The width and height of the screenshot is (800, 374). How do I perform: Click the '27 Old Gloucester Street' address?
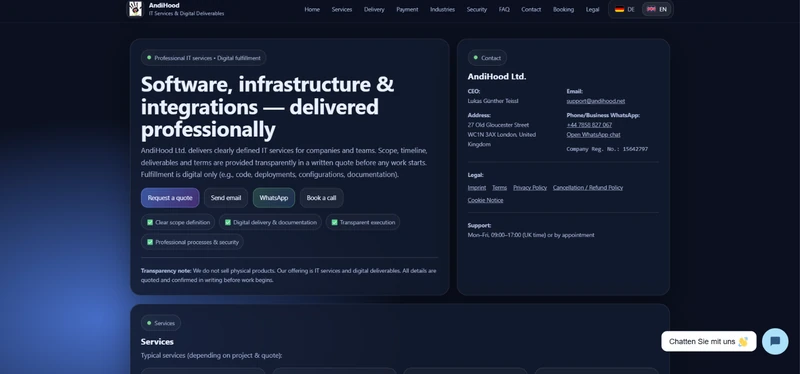[x=498, y=125]
